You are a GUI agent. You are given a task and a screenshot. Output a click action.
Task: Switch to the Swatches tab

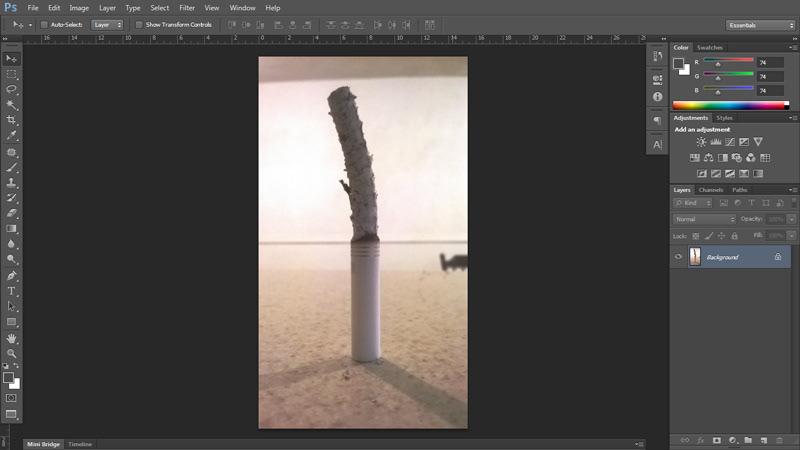710,47
